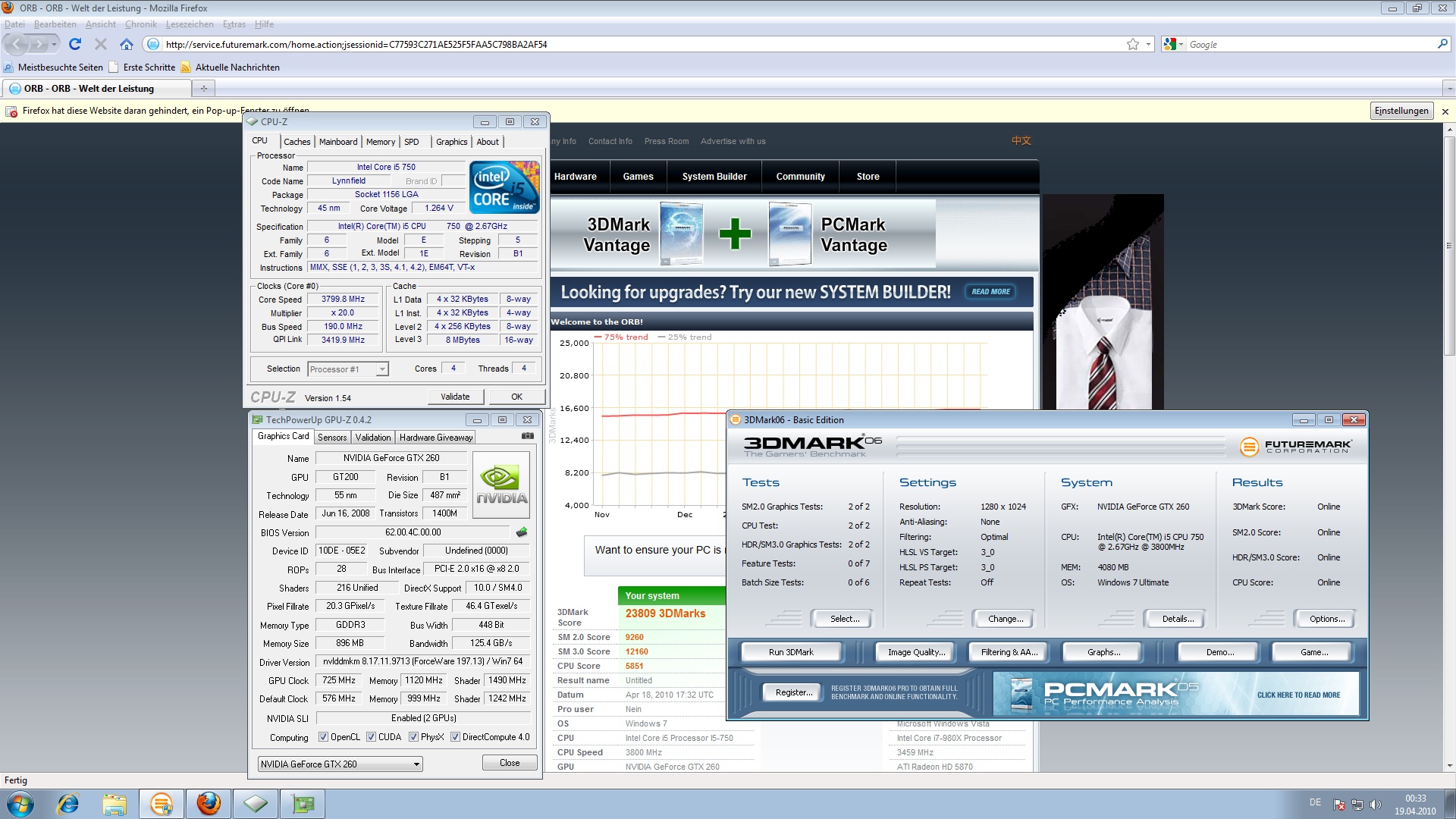1456x819 pixels.
Task: Open the URL bar history dropdown
Action: (1148, 44)
